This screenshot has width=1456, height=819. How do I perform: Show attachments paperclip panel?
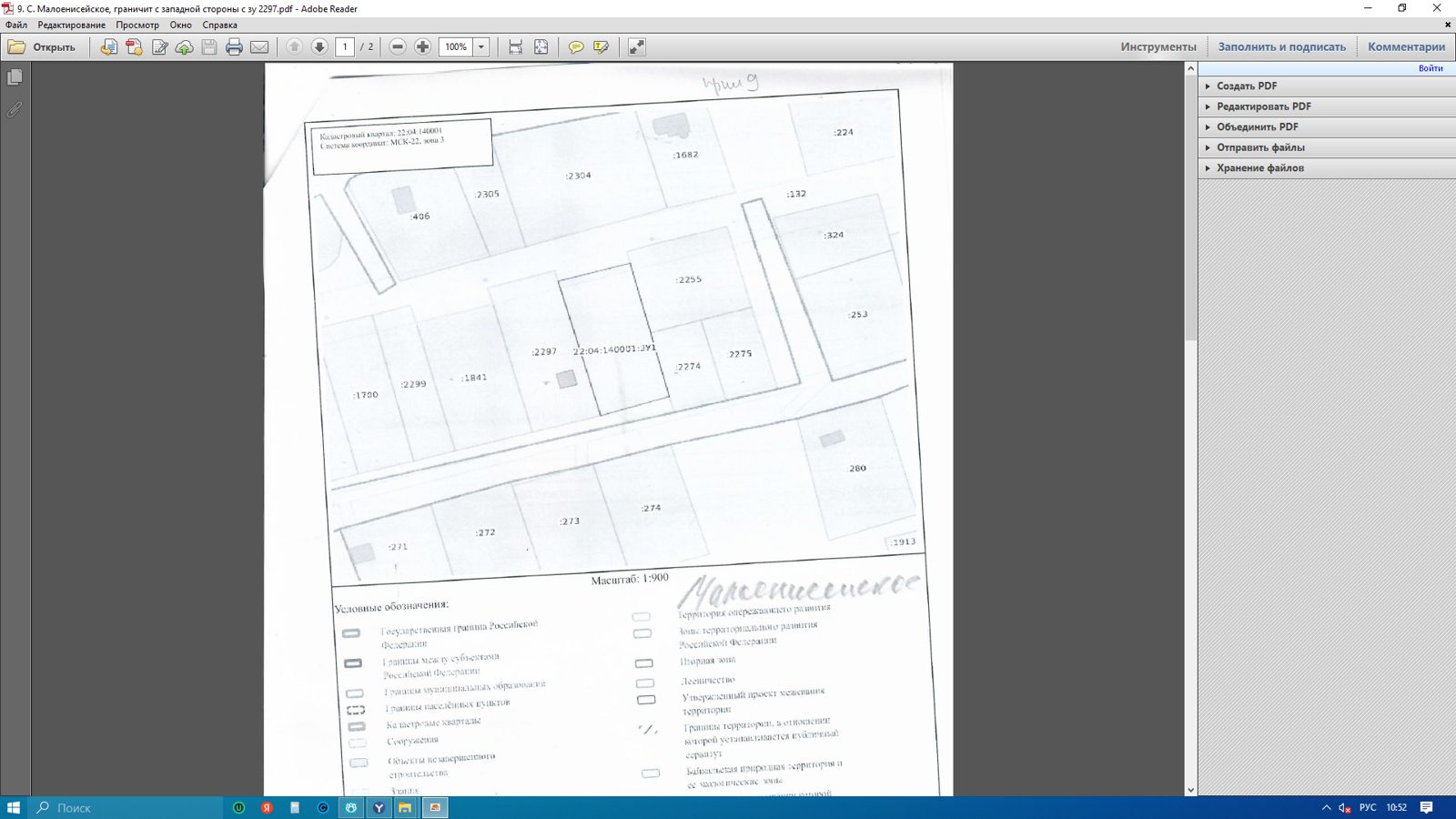pyautogui.click(x=15, y=110)
